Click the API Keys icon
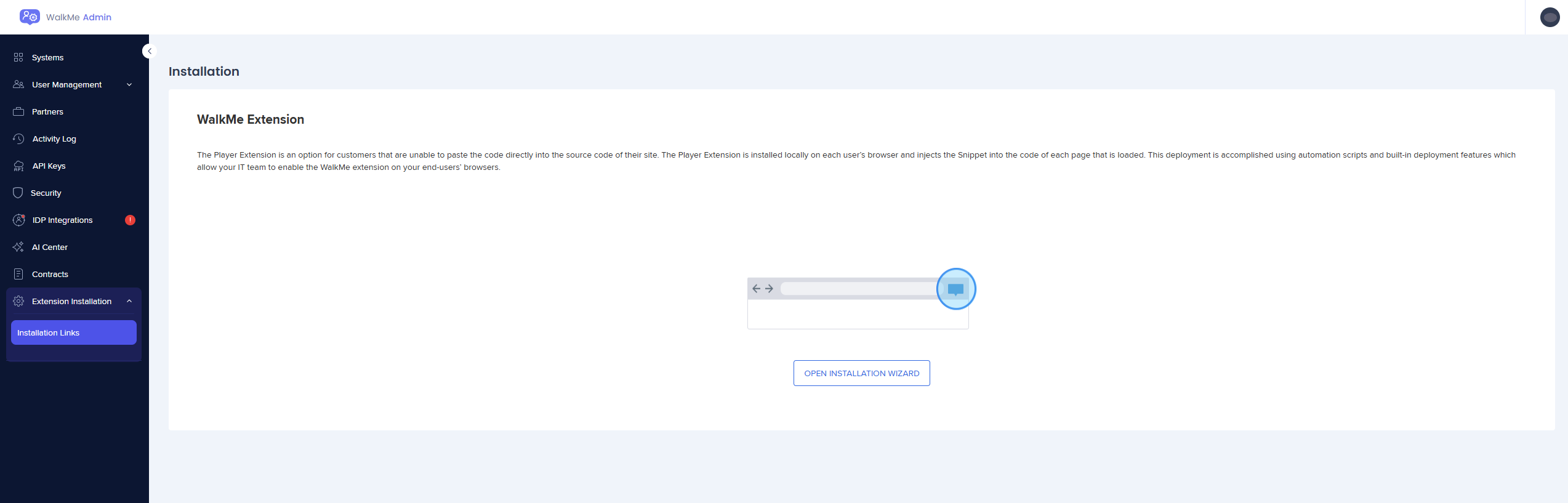 pyautogui.click(x=18, y=166)
